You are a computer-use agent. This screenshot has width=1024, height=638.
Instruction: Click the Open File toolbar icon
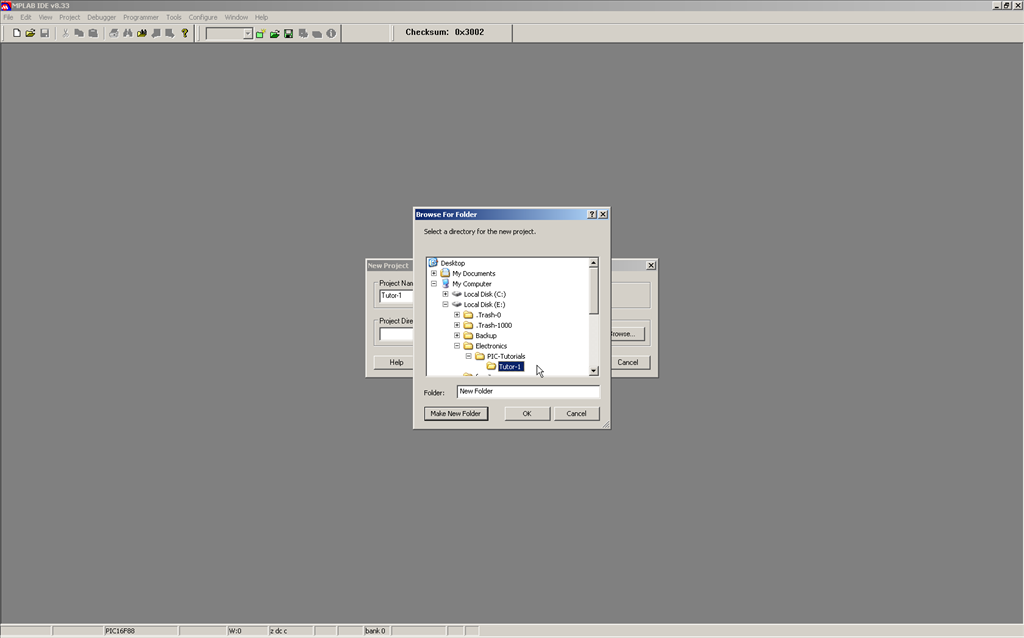tap(31, 33)
